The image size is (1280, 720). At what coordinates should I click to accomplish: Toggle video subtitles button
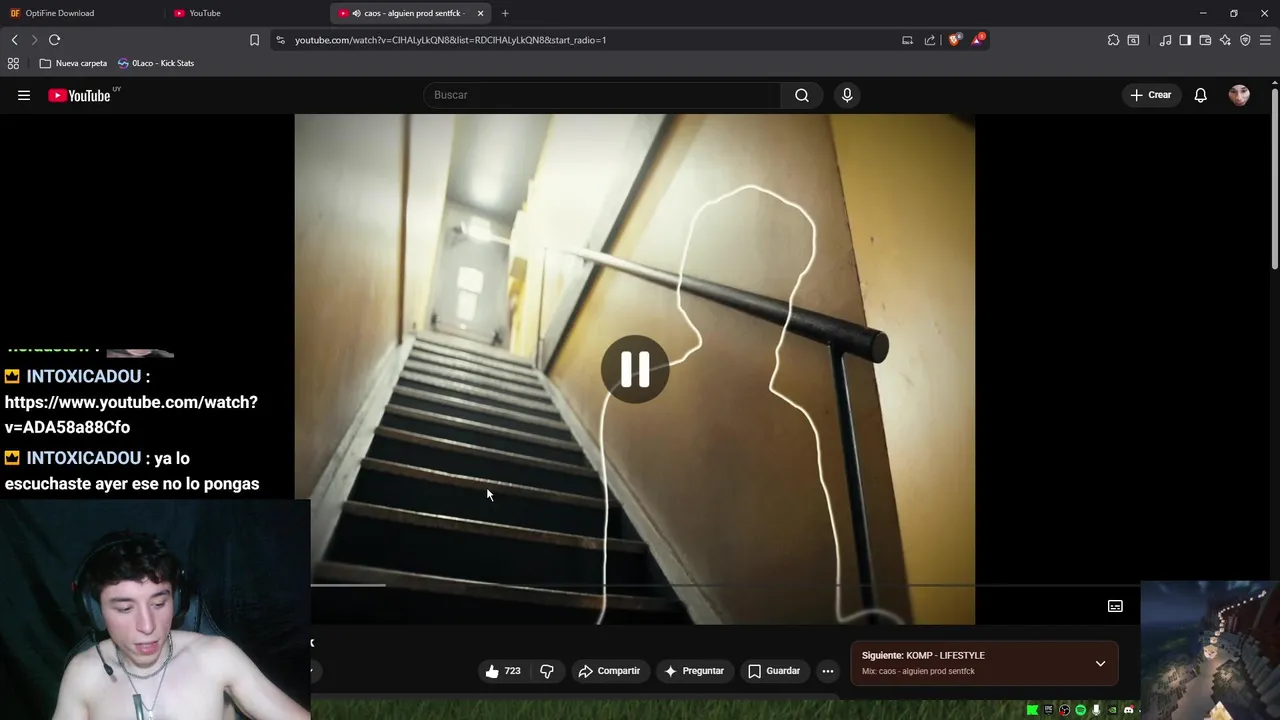coord(1115,606)
